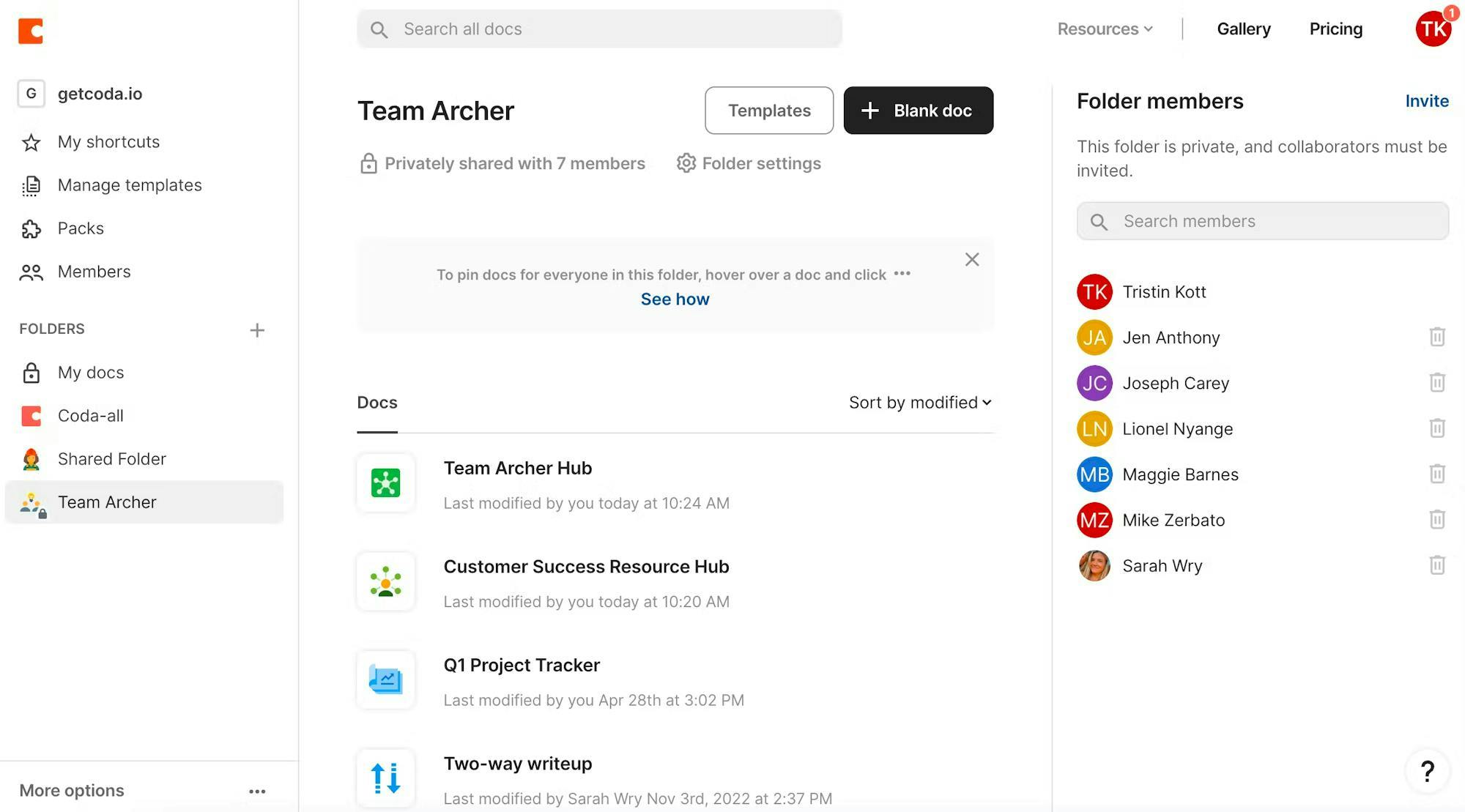Select the Docs tab
Image resolution: width=1465 pixels, height=812 pixels.
[377, 403]
